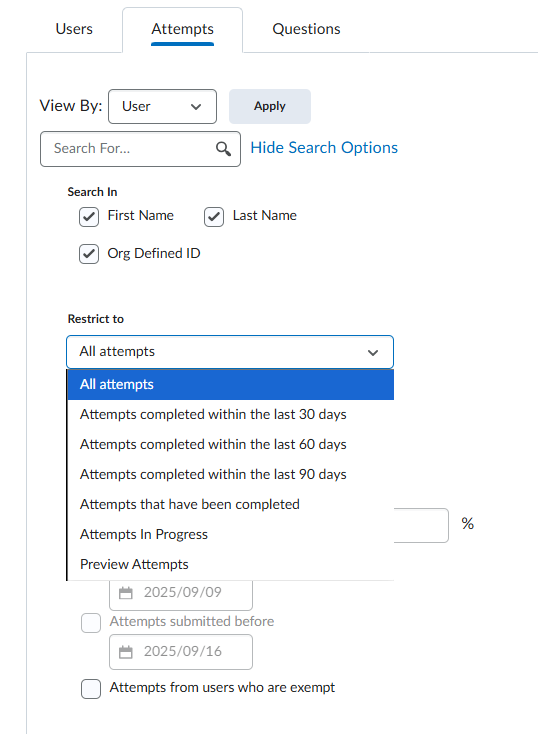Click calendar icon beside 2025/09/16 date
538x734 pixels.
click(125, 652)
